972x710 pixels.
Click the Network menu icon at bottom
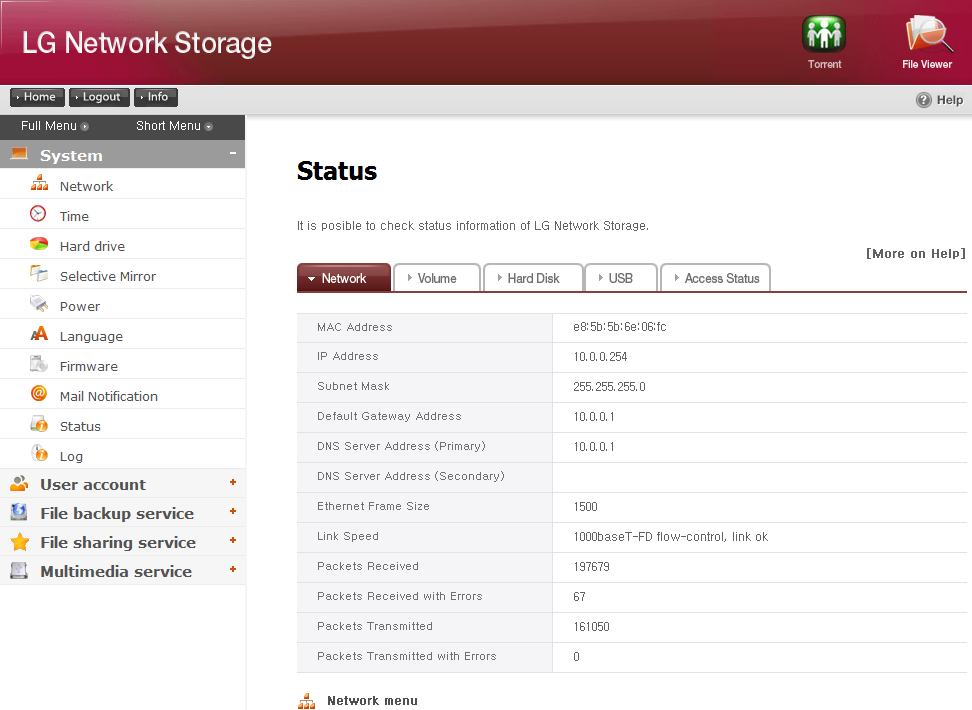(x=306, y=701)
